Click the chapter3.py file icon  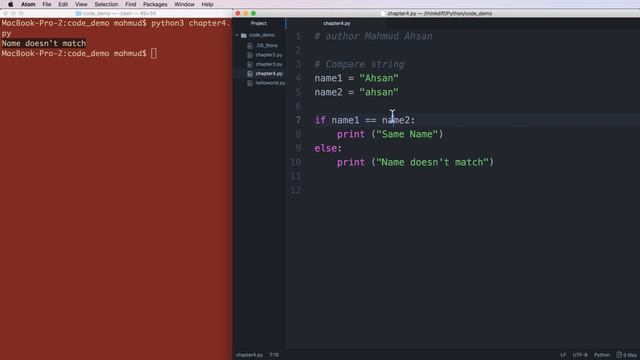point(250,64)
